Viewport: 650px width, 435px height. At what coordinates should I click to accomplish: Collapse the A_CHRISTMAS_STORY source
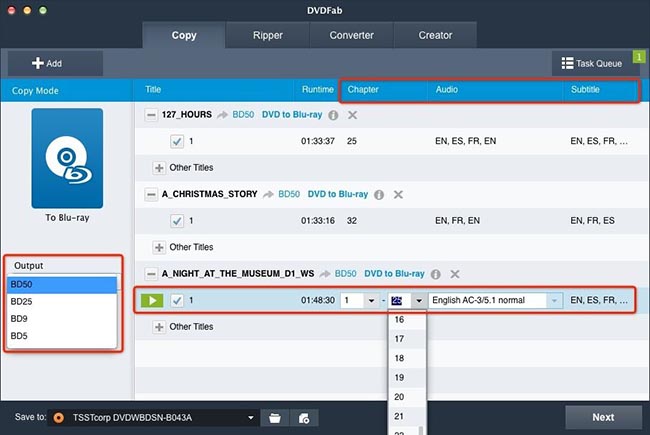pos(151,194)
